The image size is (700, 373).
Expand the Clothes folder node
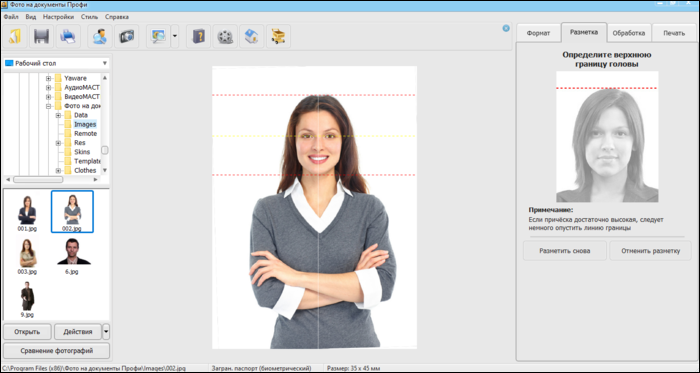(x=58, y=170)
